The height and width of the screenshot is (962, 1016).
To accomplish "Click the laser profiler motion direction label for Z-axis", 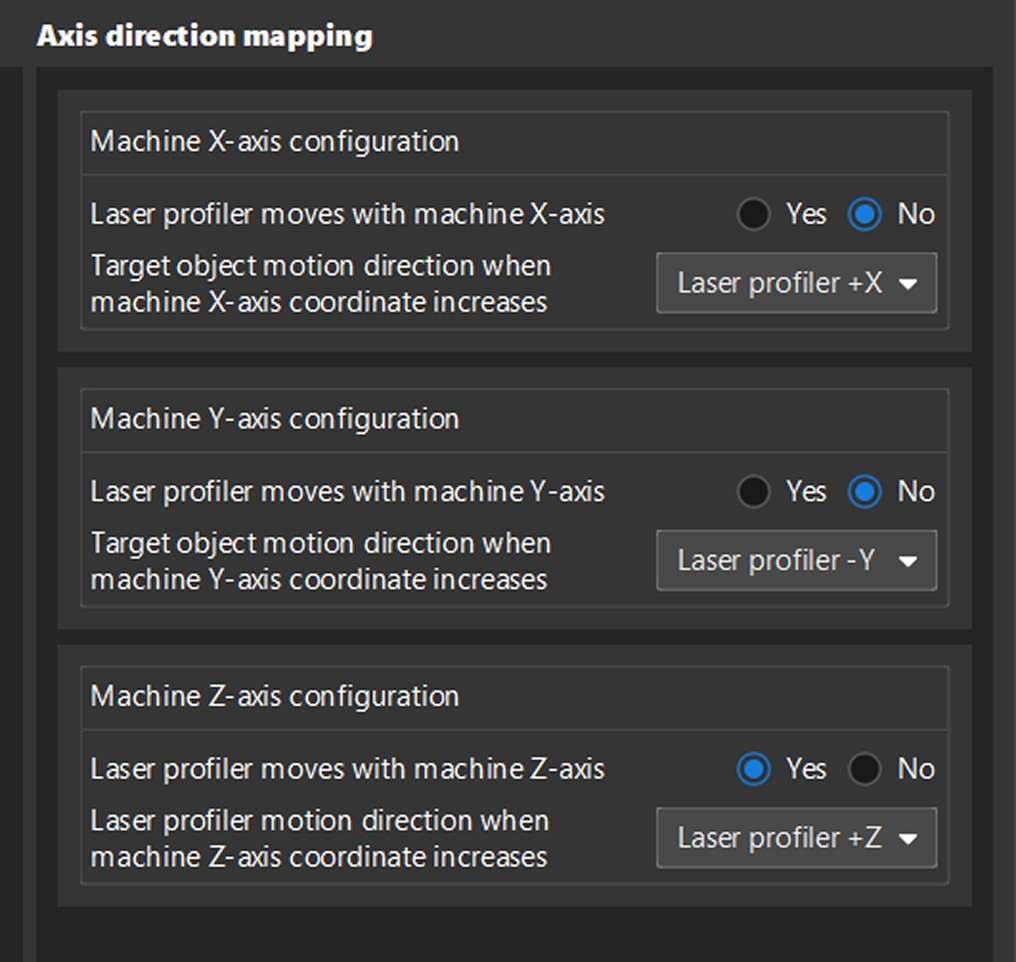I will click(320, 838).
